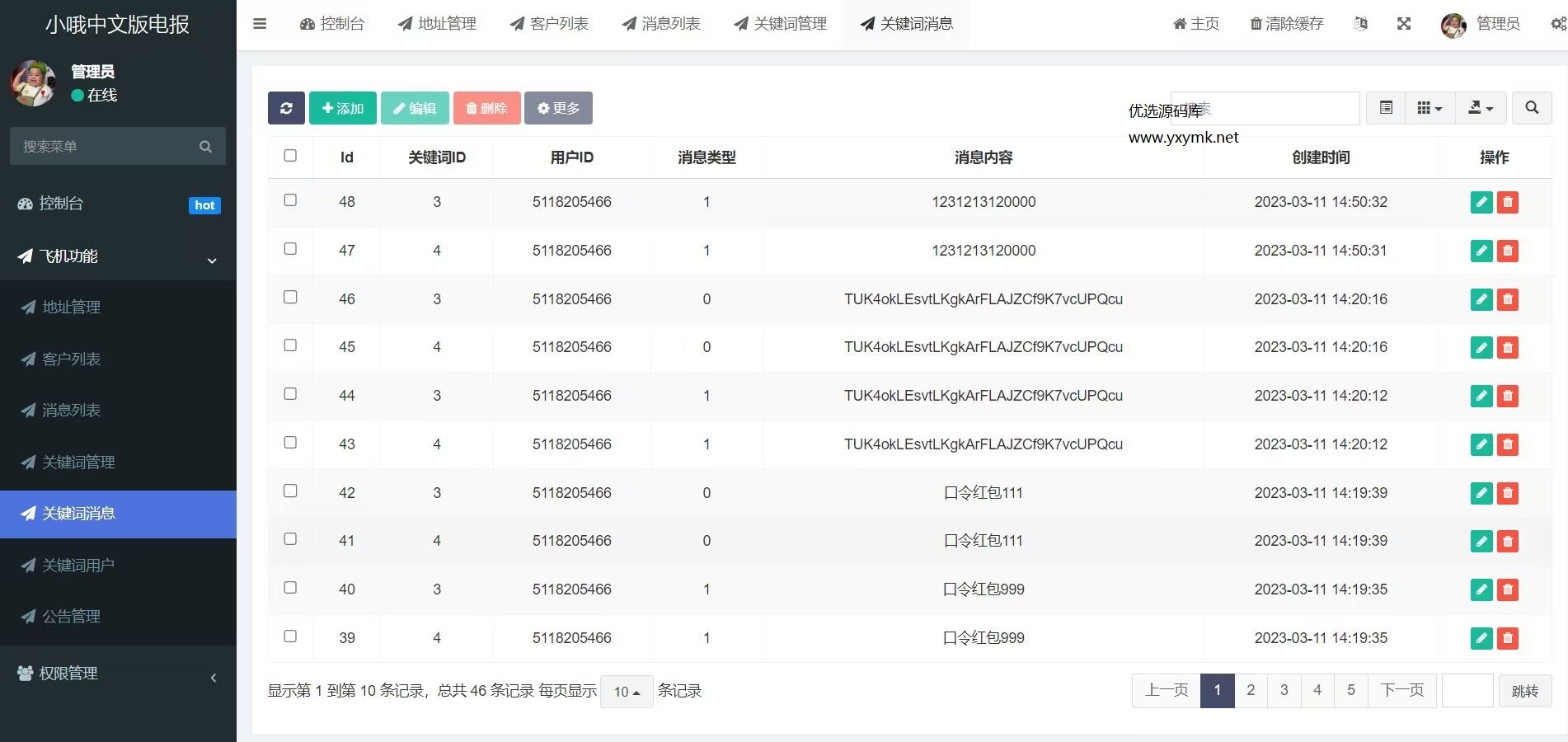Open 关键词用户 in sidebar
The height and width of the screenshot is (742, 1568).
coord(118,566)
